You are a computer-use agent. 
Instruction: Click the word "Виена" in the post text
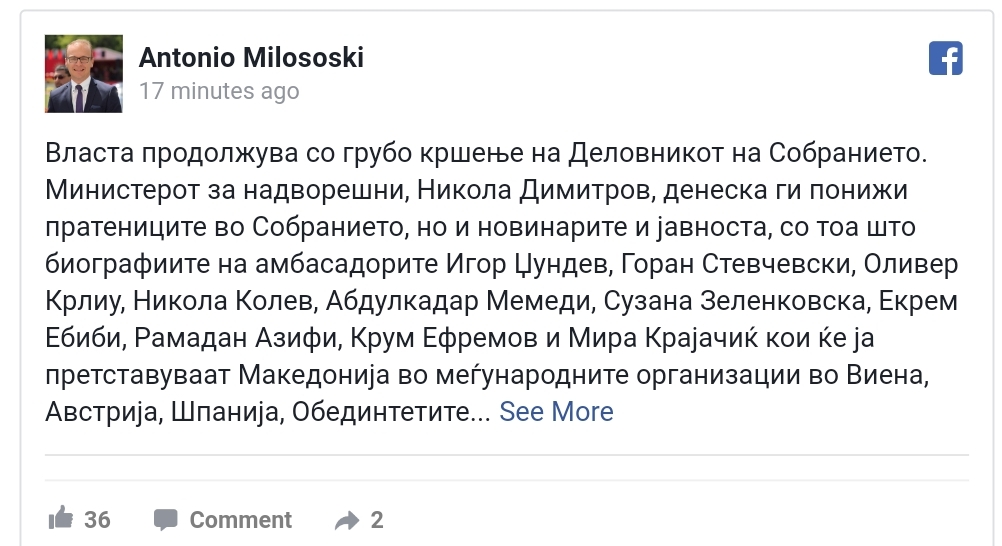point(915,375)
